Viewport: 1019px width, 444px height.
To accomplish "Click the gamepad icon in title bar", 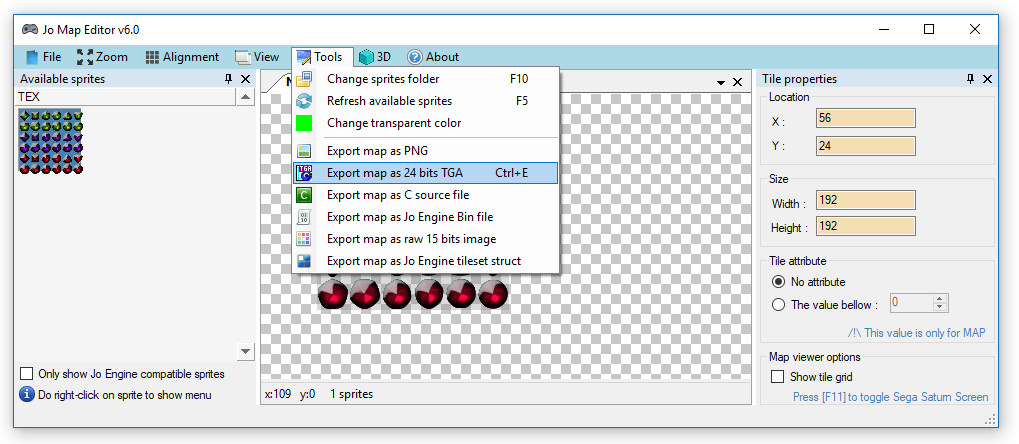I will click(30, 30).
